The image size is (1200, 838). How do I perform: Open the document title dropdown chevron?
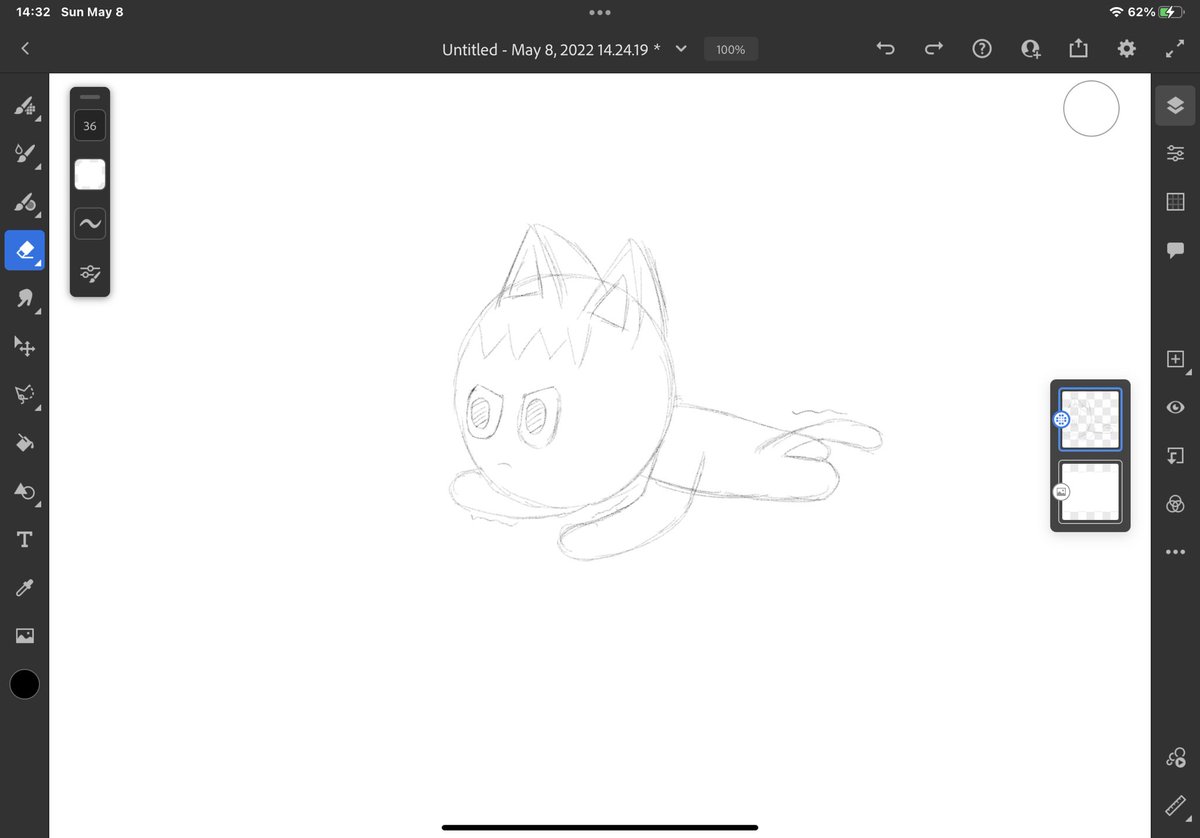[x=681, y=48]
